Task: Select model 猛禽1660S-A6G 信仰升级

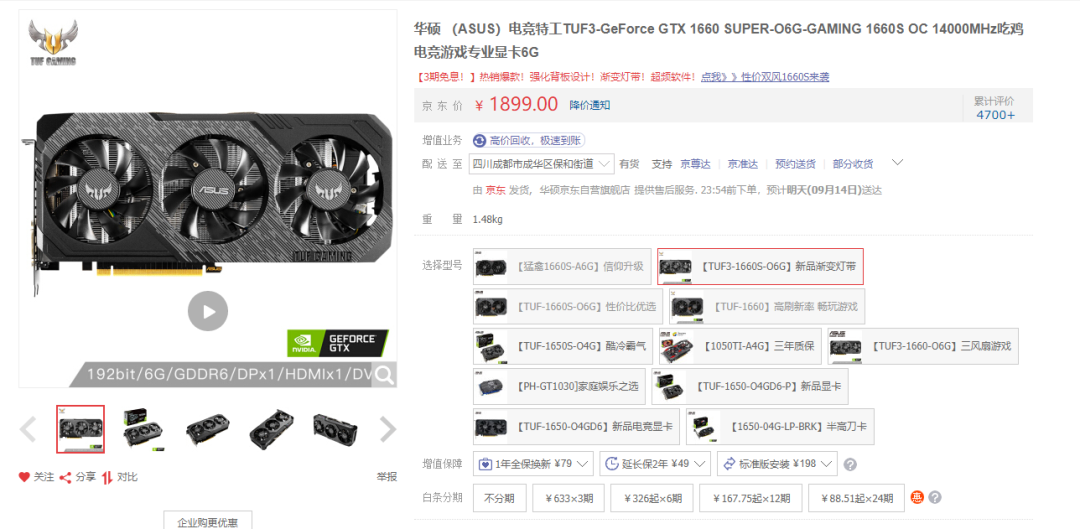Action: (x=562, y=267)
